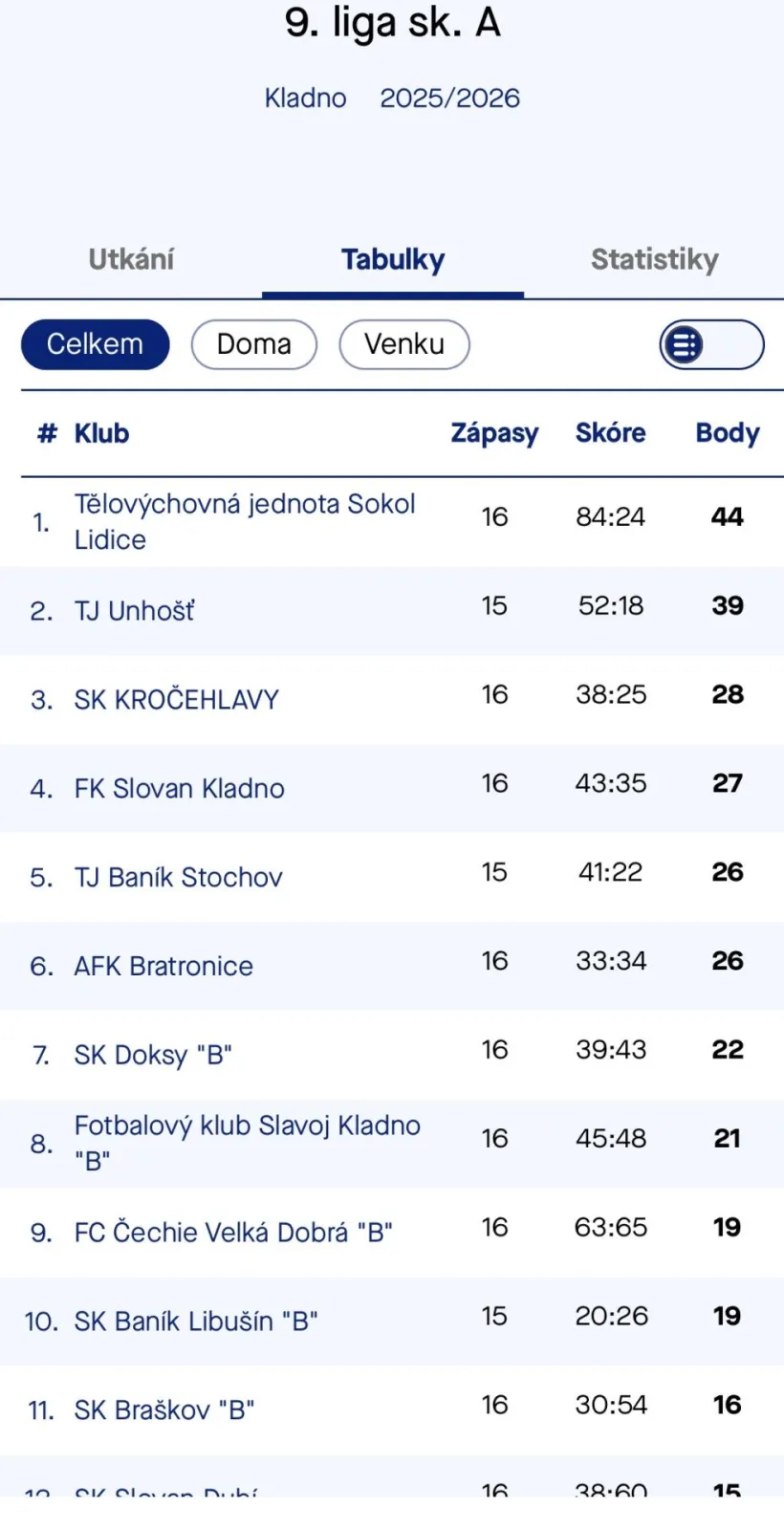The width and height of the screenshot is (784, 1530).
Task: Click SK Doksy "B" team
Action: [153, 1055]
